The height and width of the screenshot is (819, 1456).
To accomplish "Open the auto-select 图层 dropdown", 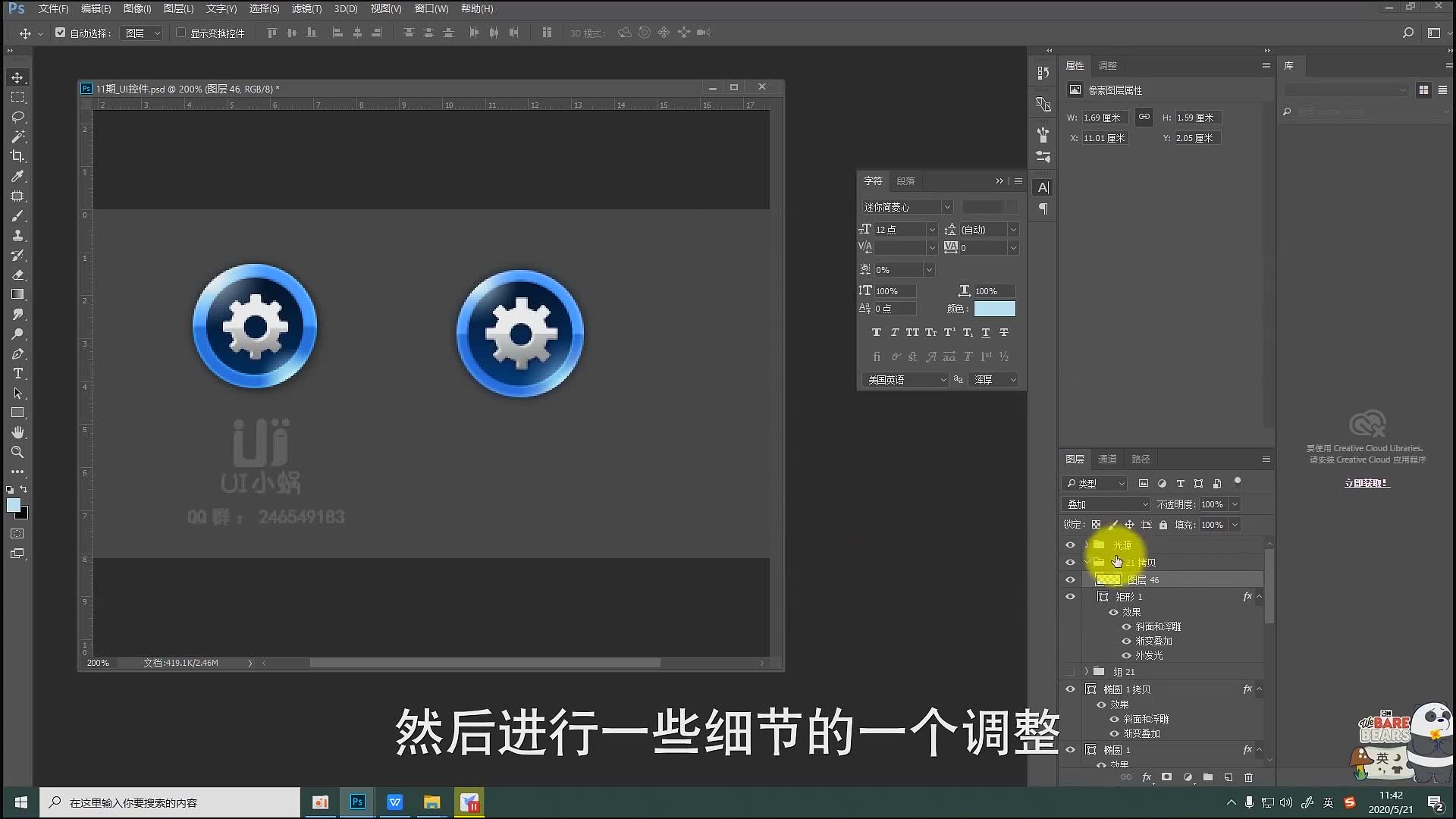I will 143,33.
